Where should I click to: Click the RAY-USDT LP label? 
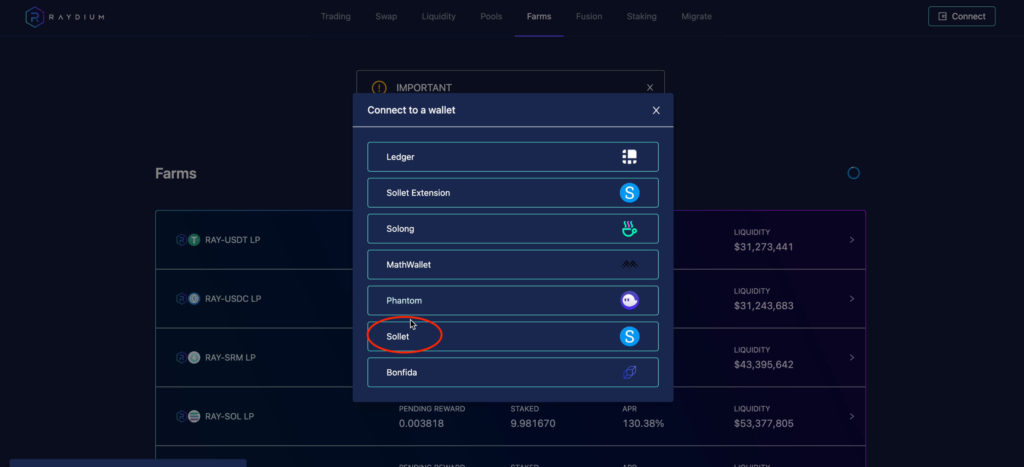tap(232, 240)
